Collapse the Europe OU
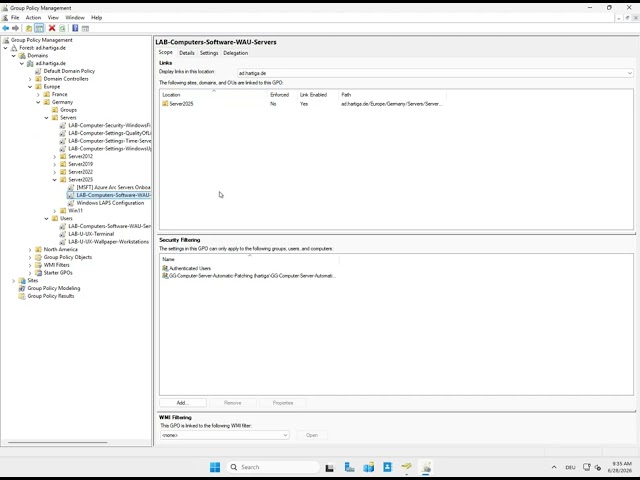Screen dimensions: 640x480 point(30,87)
